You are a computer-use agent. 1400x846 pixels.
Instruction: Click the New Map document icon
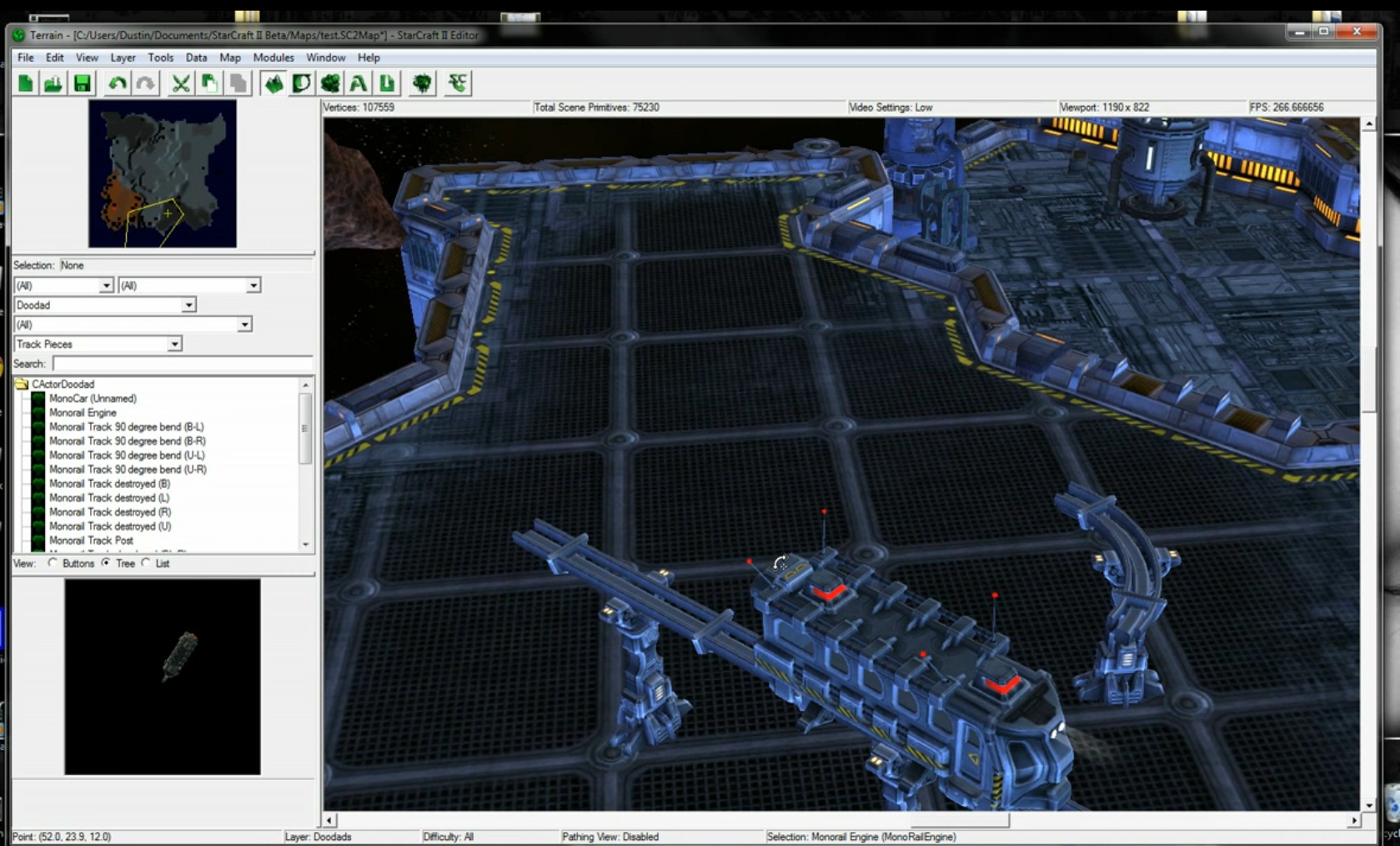[x=26, y=83]
